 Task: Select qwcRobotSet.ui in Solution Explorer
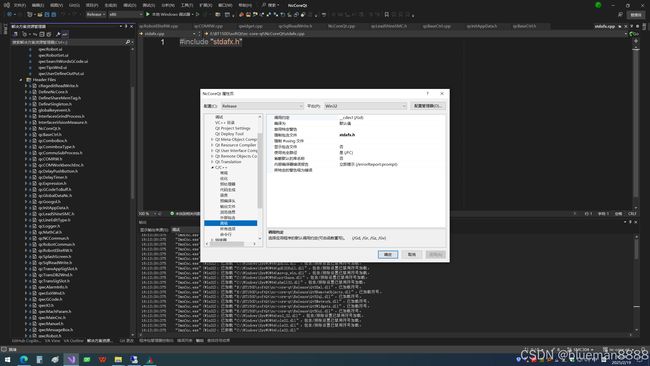pos(53,55)
